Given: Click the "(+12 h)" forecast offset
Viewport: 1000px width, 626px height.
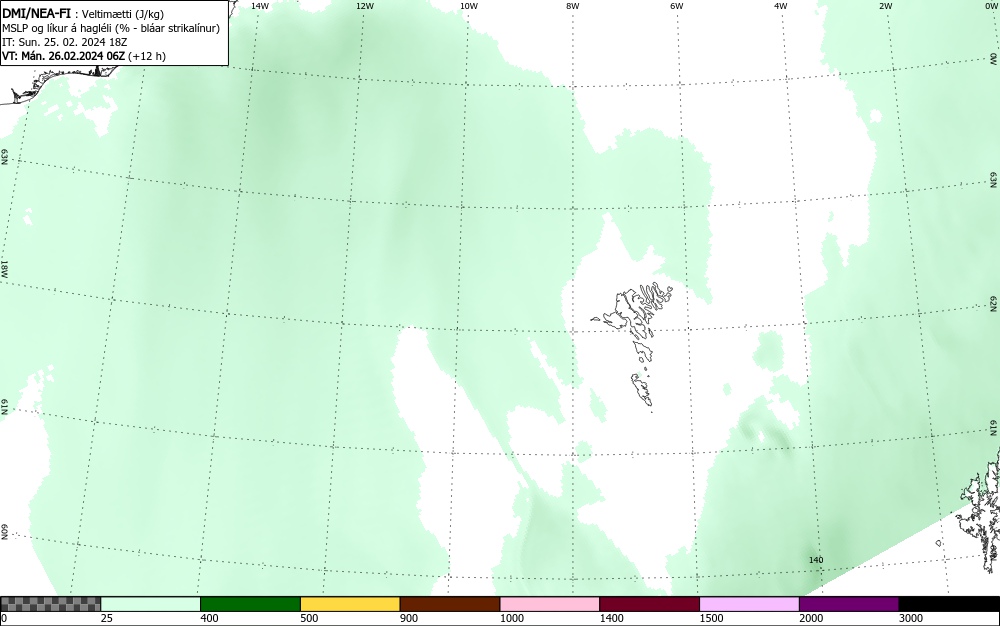Looking at the screenshot, I should 147,56.
